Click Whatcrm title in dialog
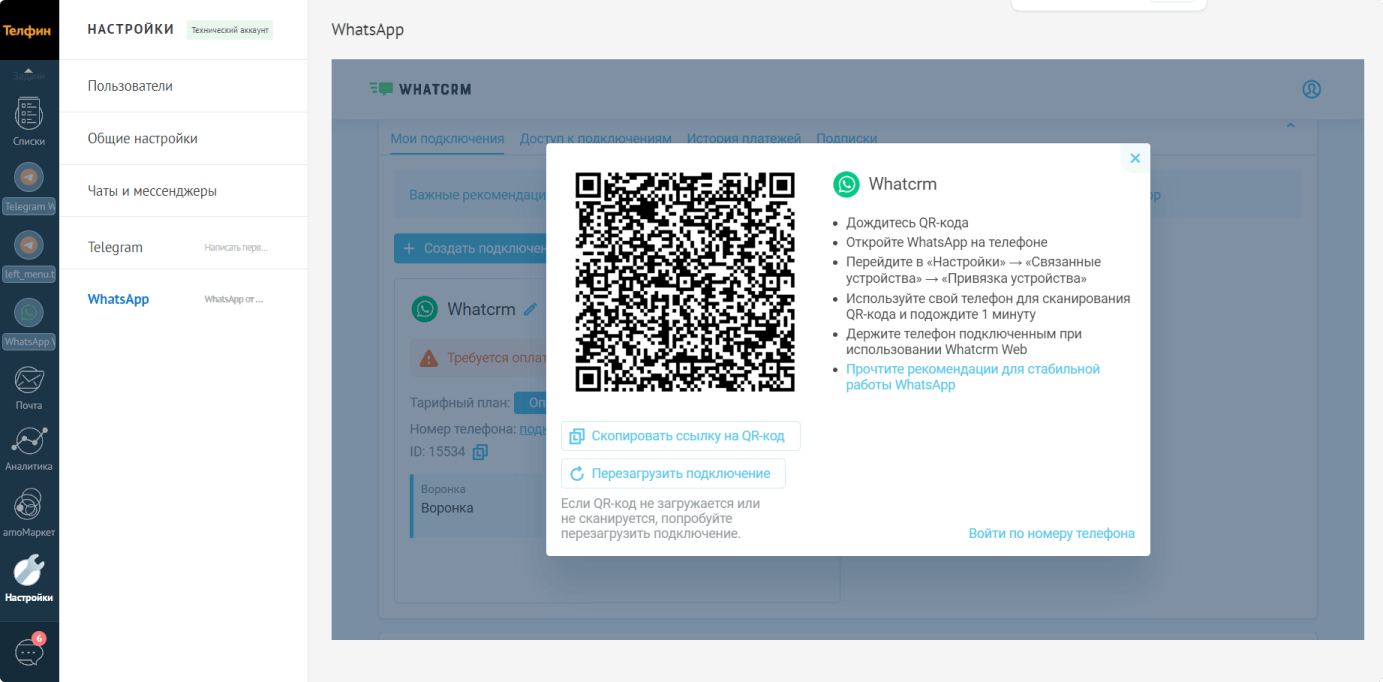The height and width of the screenshot is (682, 1383). pyautogui.click(x=903, y=184)
